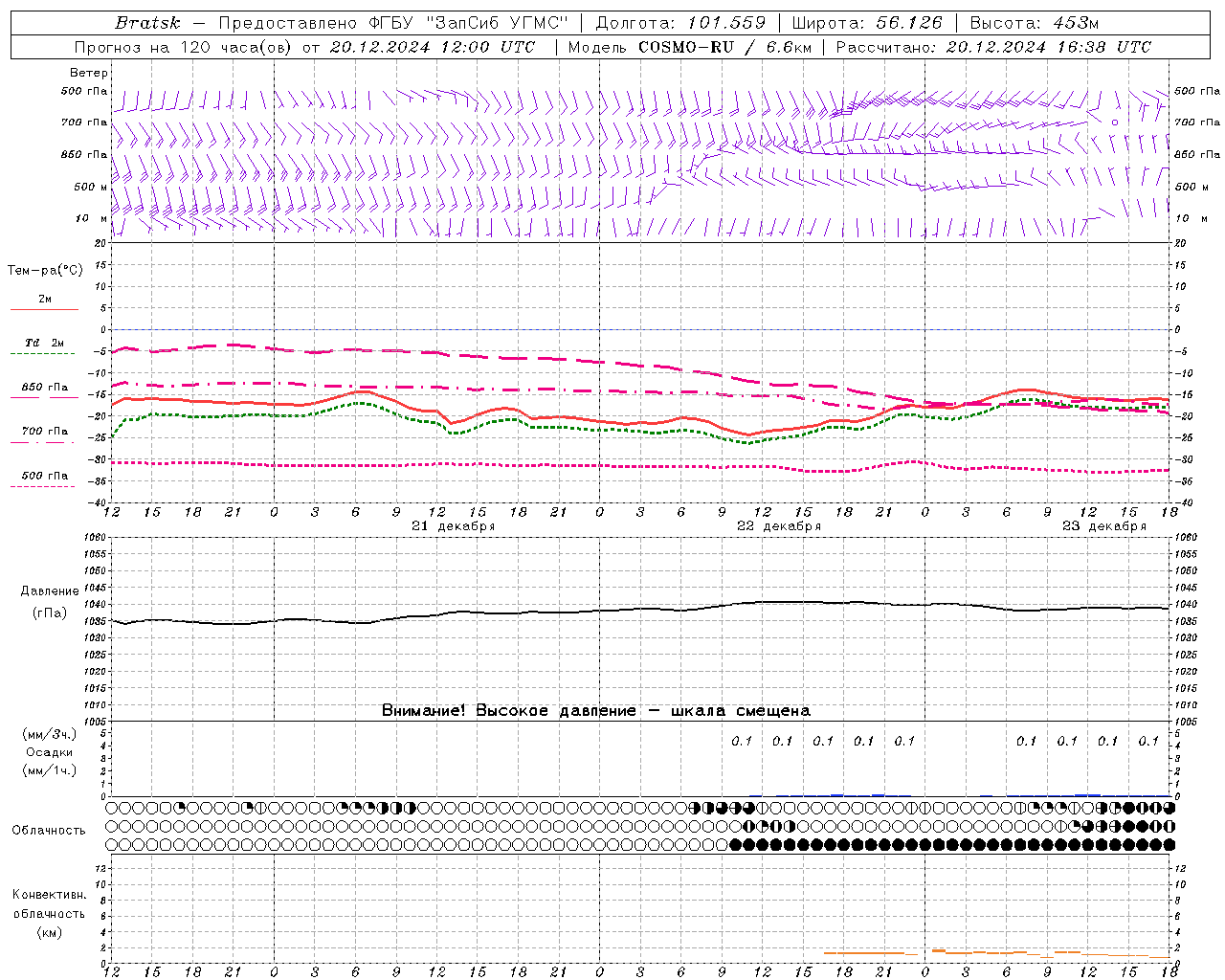
Task: Select the text ФГБУ "ЗапСиб УГМС"
Action: [x=468, y=23]
